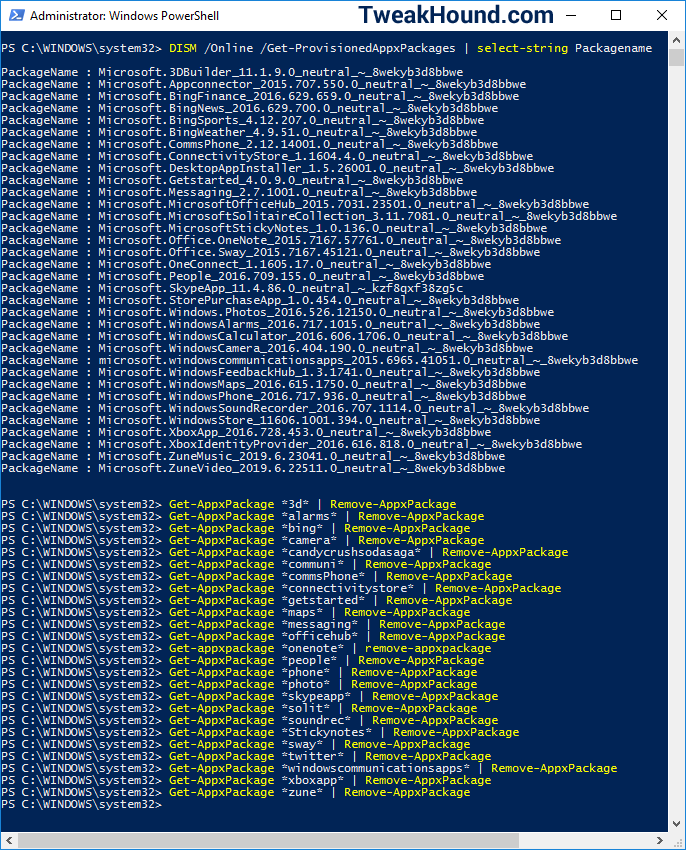Screen dimensions: 686x850
Task: Click the Microsoft.BingWeather package line
Action: tap(239, 132)
